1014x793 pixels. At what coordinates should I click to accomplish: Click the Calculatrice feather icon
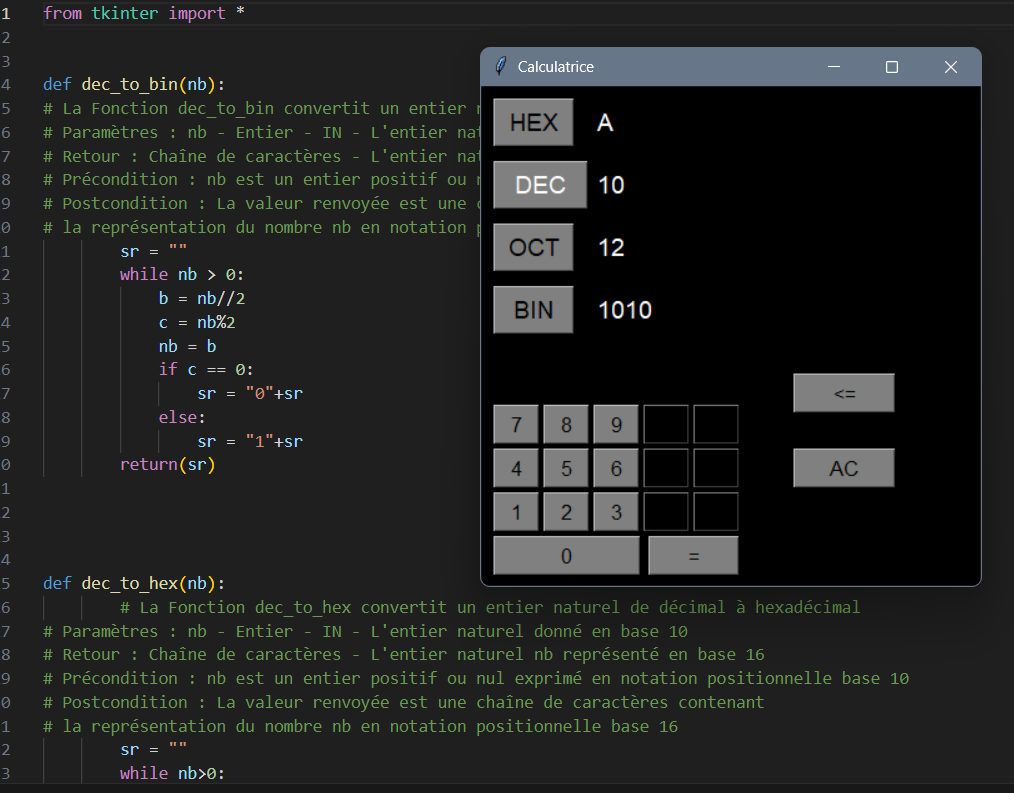501,67
